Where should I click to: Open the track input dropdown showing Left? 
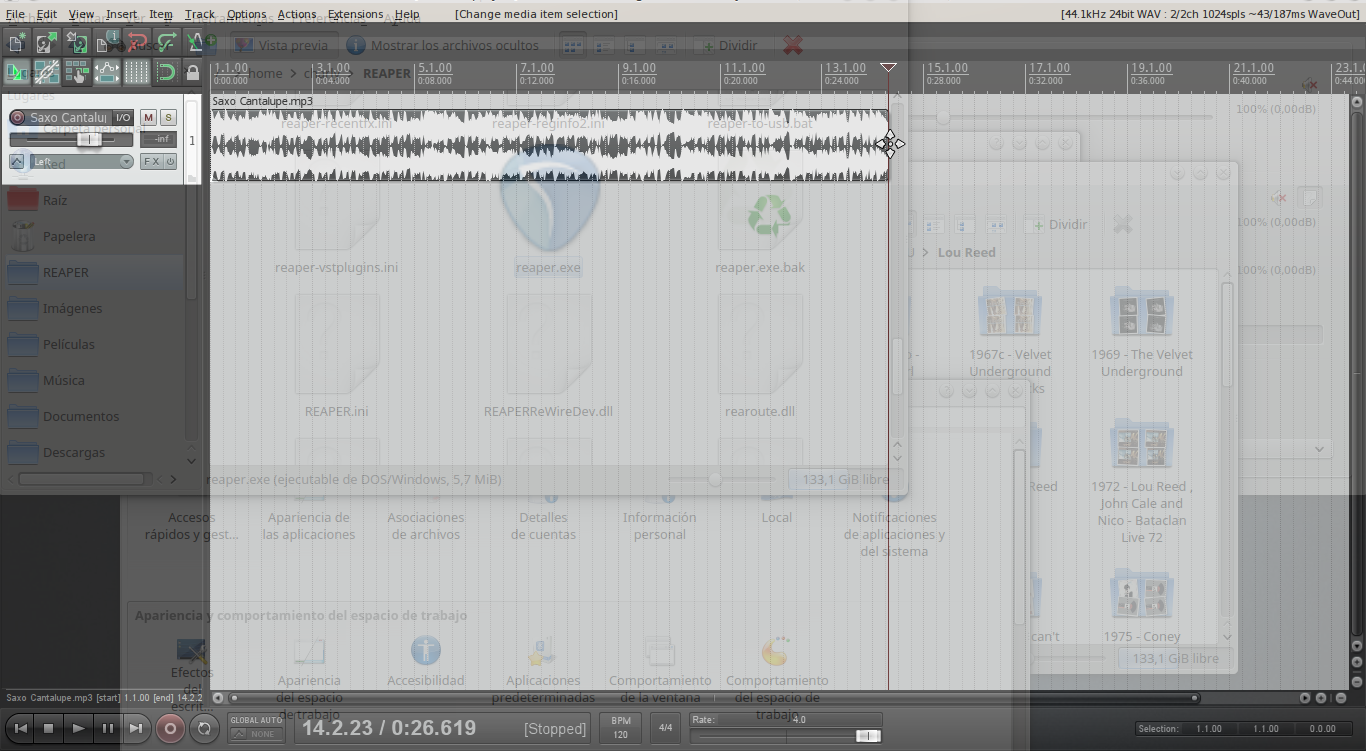80,162
